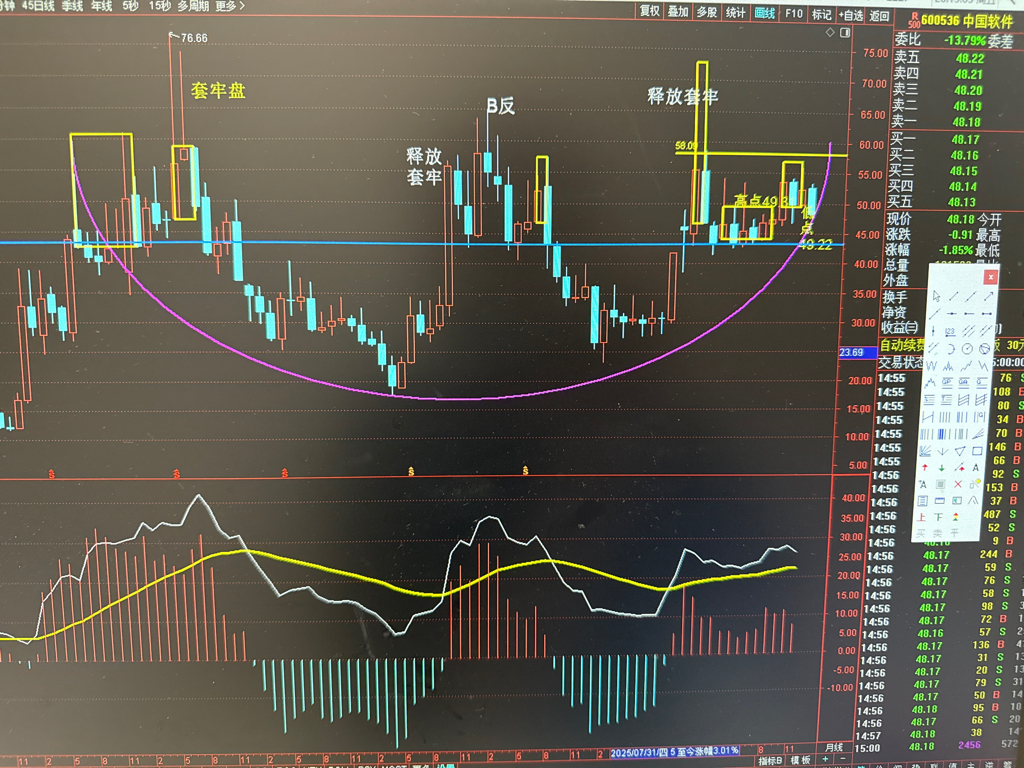Toggle the 画线 drawing tools button
The height and width of the screenshot is (768, 1024).
point(765,12)
